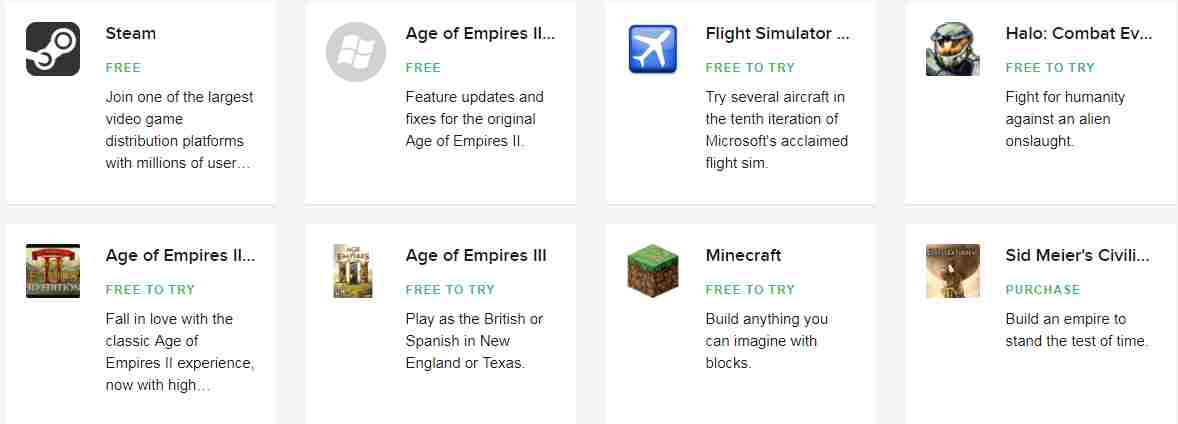Open Flight Simulator title link

click(x=778, y=33)
